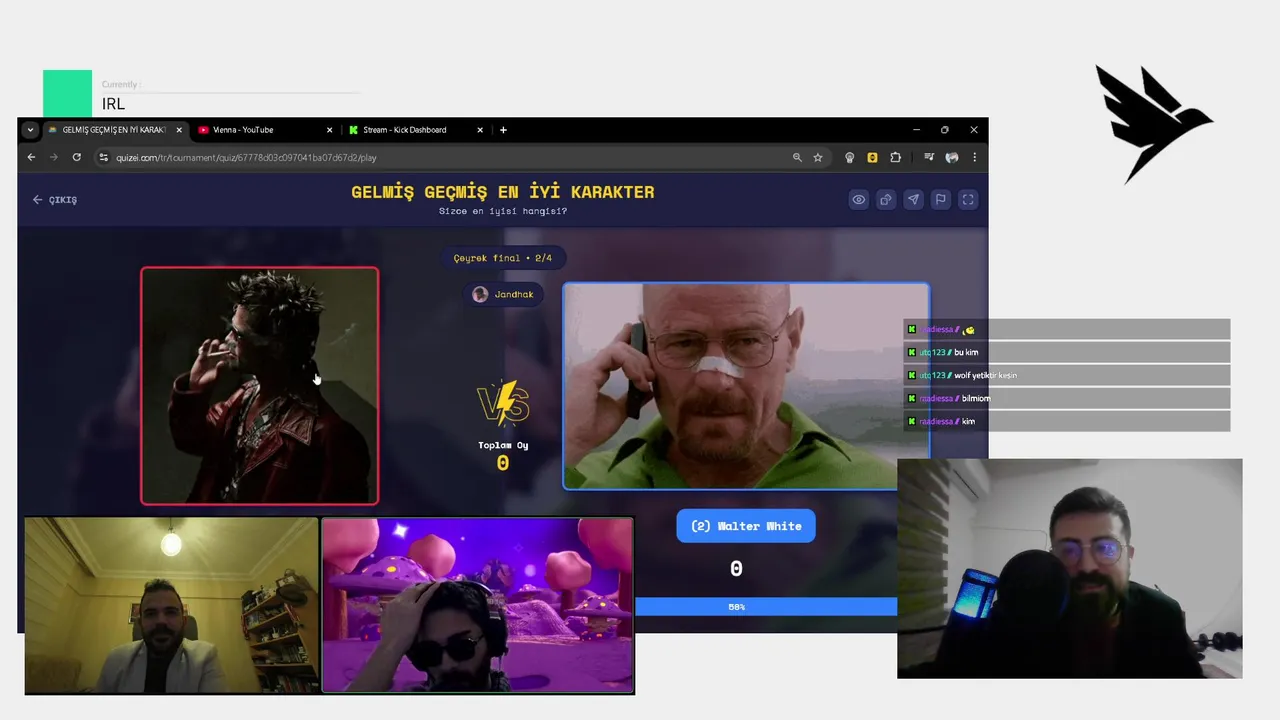Close the Vienna - YouTube tab

329,130
